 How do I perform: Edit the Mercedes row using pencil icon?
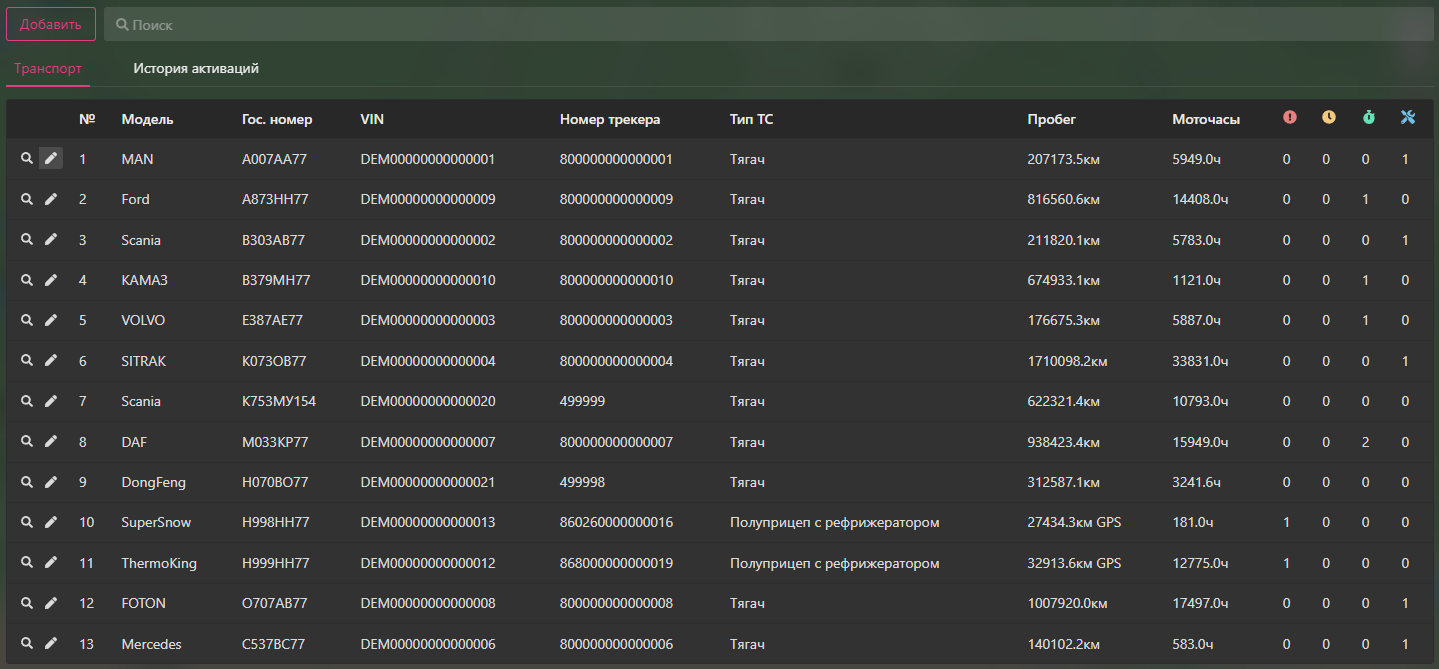(x=51, y=644)
